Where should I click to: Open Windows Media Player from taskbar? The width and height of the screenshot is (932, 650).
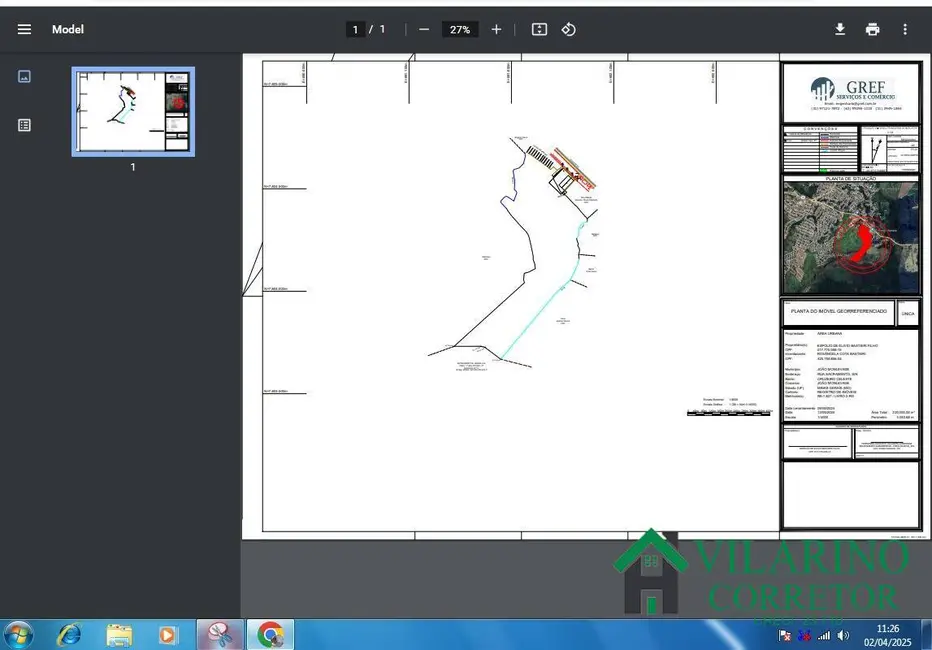168,634
